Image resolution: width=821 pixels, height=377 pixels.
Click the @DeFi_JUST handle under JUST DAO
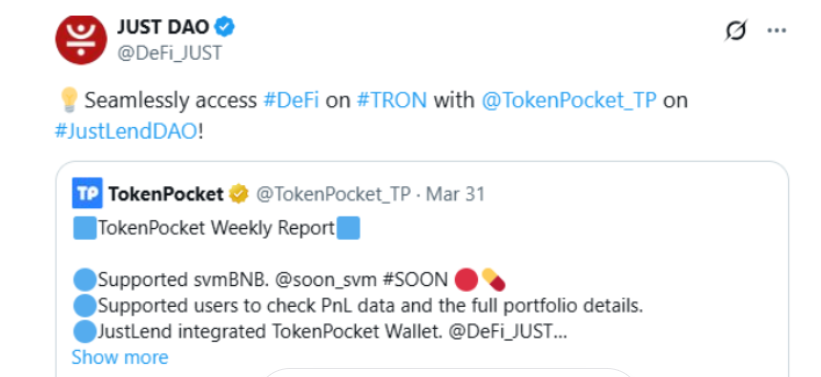point(170,53)
